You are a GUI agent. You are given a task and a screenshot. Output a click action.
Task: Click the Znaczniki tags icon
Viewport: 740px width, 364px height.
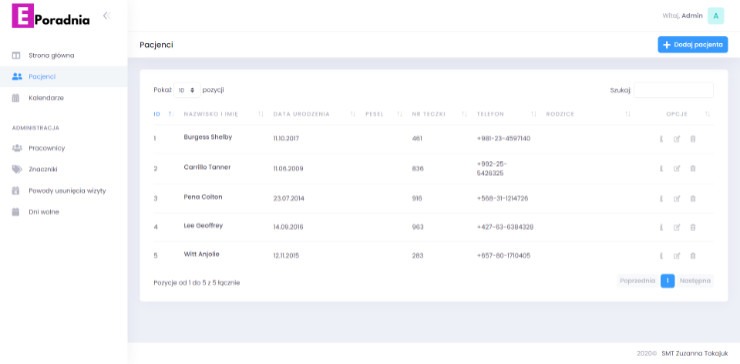[17, 169]
